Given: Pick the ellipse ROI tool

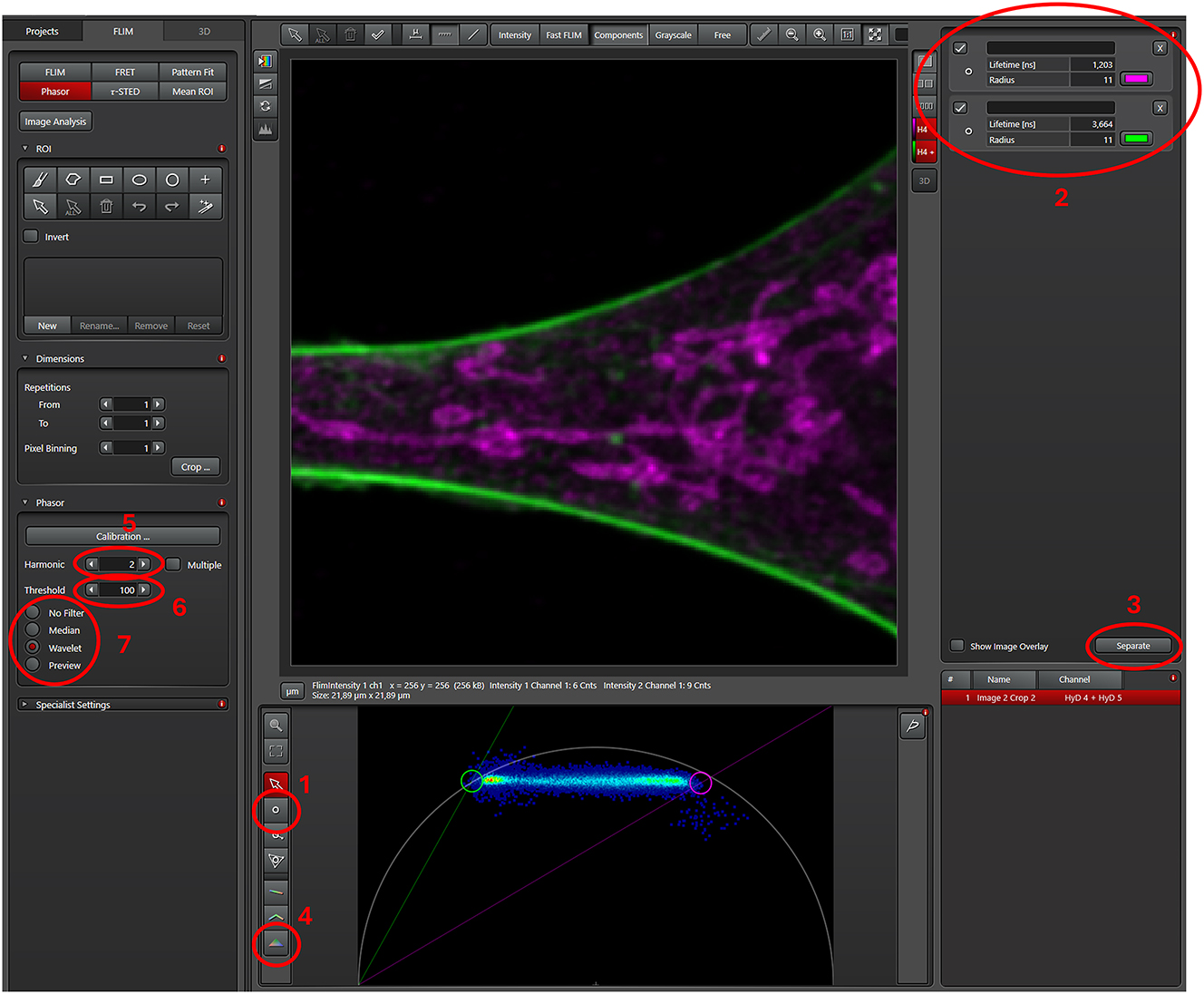Looking at the screenshot, I should click(139, 180).
